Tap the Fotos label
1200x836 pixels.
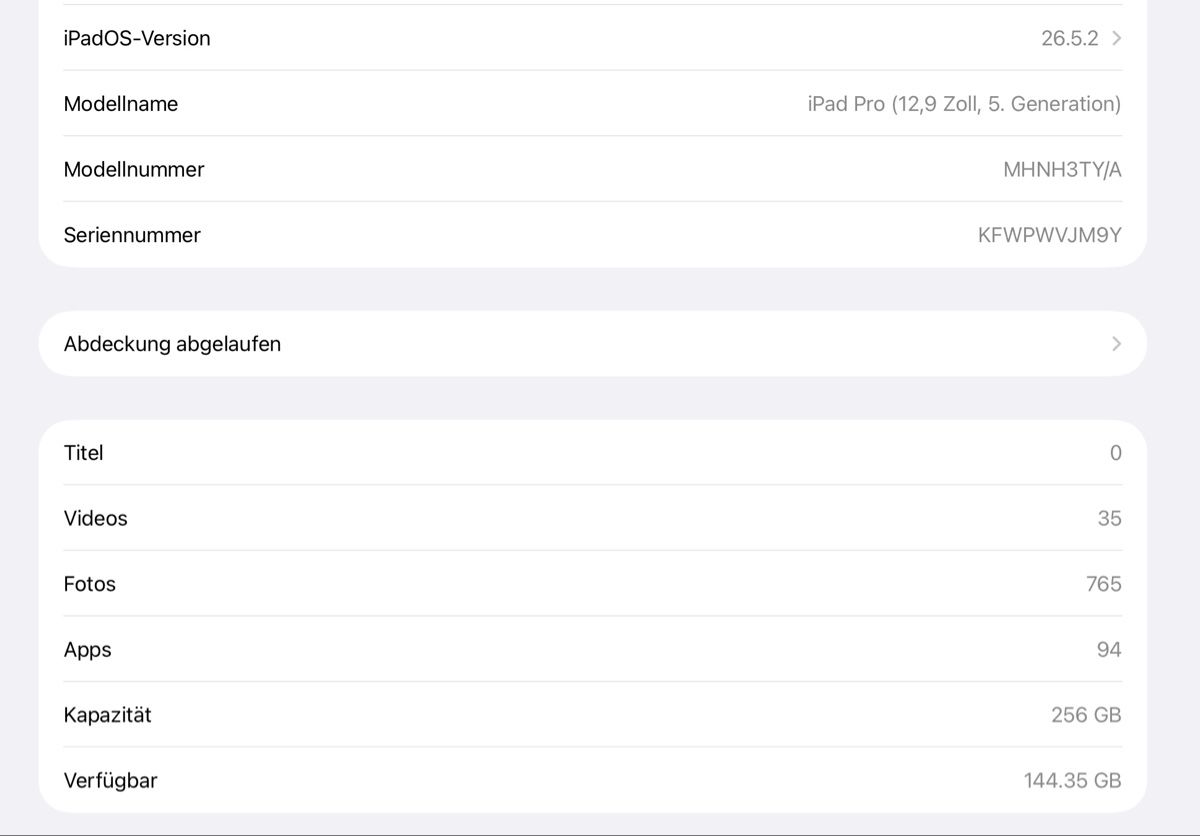[90, 584]
